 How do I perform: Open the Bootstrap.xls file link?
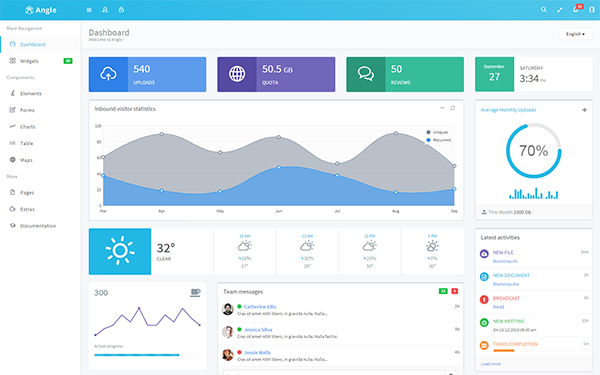coord(505,261)
